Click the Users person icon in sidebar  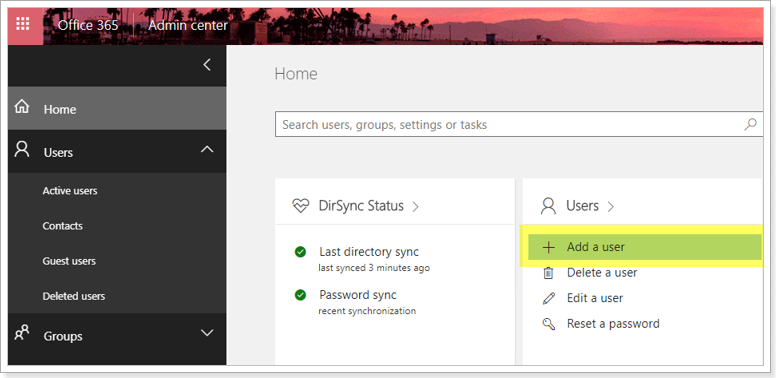[x=22, y=149]
